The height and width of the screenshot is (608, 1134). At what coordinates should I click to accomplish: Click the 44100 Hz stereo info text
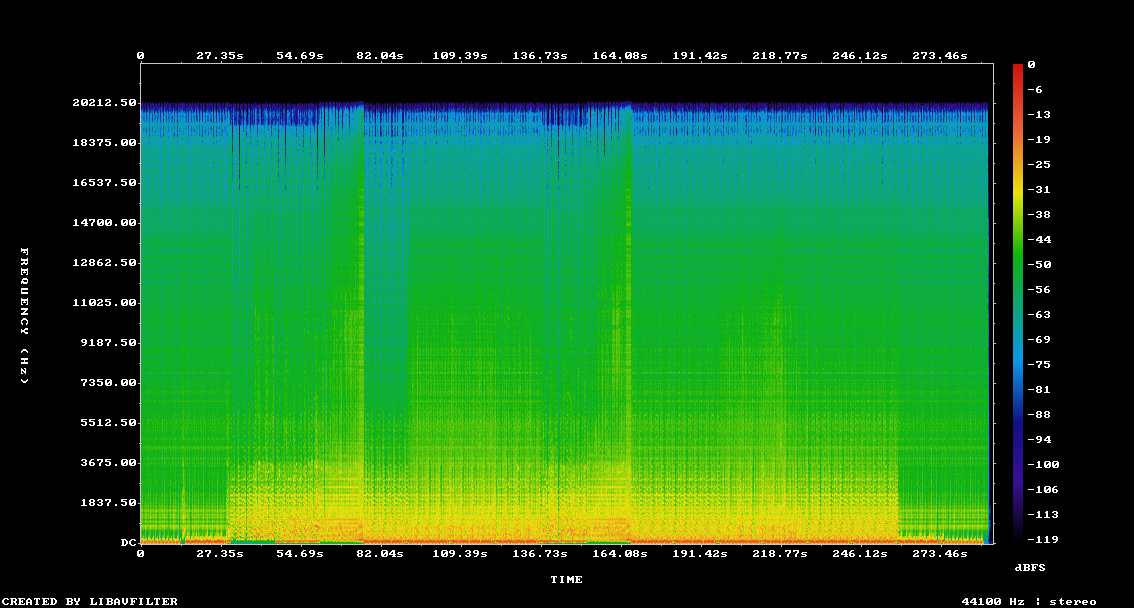pos(1028,601)
